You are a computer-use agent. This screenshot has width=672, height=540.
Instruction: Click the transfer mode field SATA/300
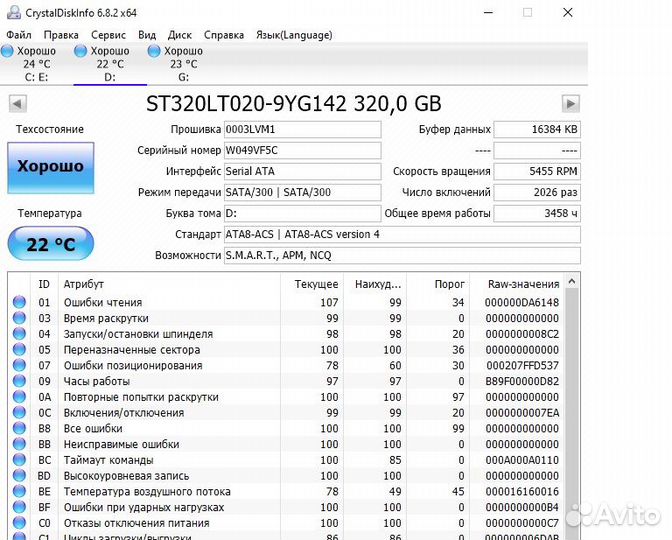[x=303, y=192]
